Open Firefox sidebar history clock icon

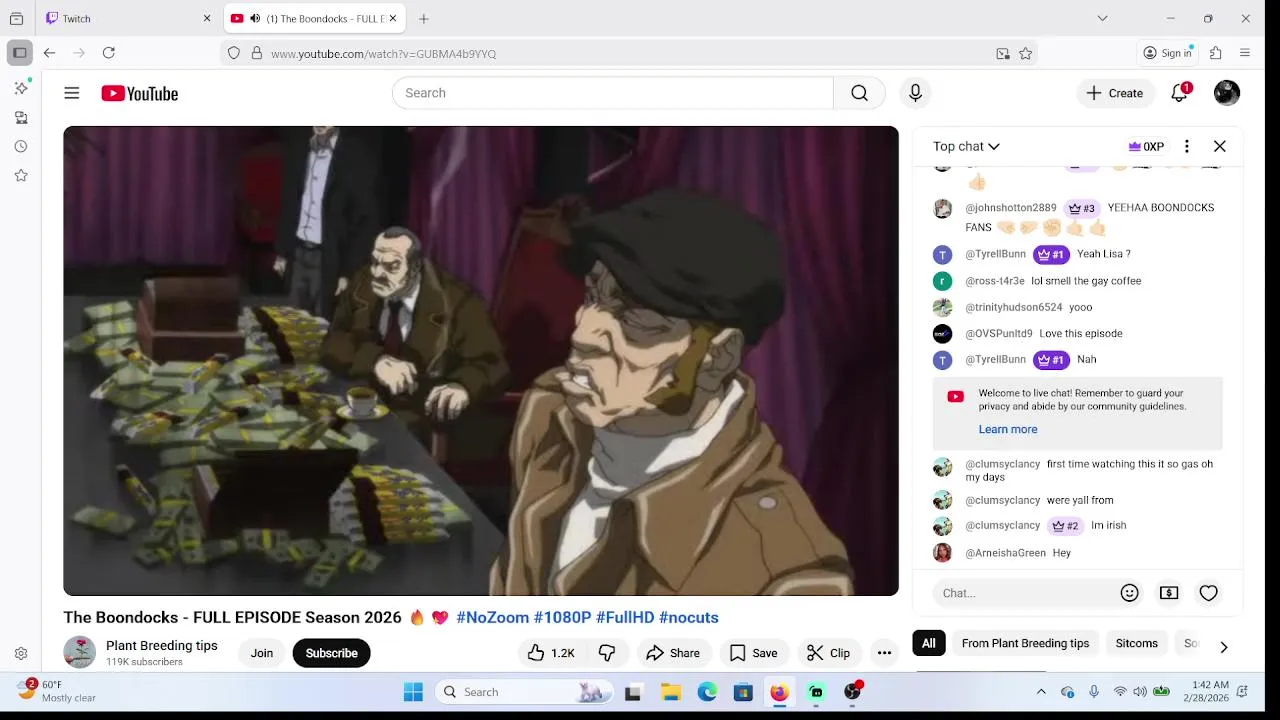[x=21, y=146]
